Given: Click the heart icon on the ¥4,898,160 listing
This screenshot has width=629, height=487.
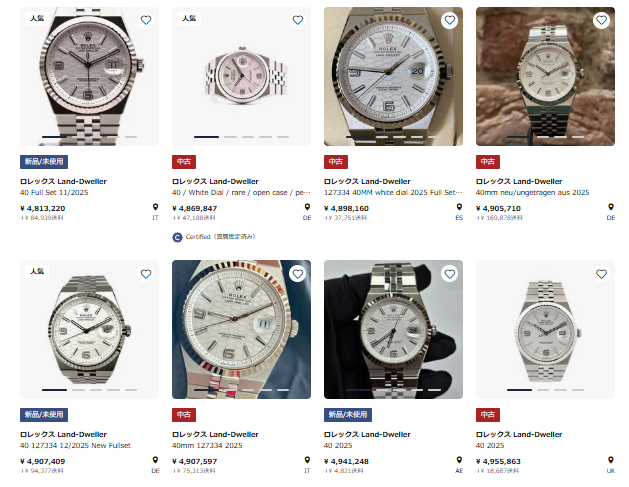Looking at the screenshot, I should click(449, 20).
